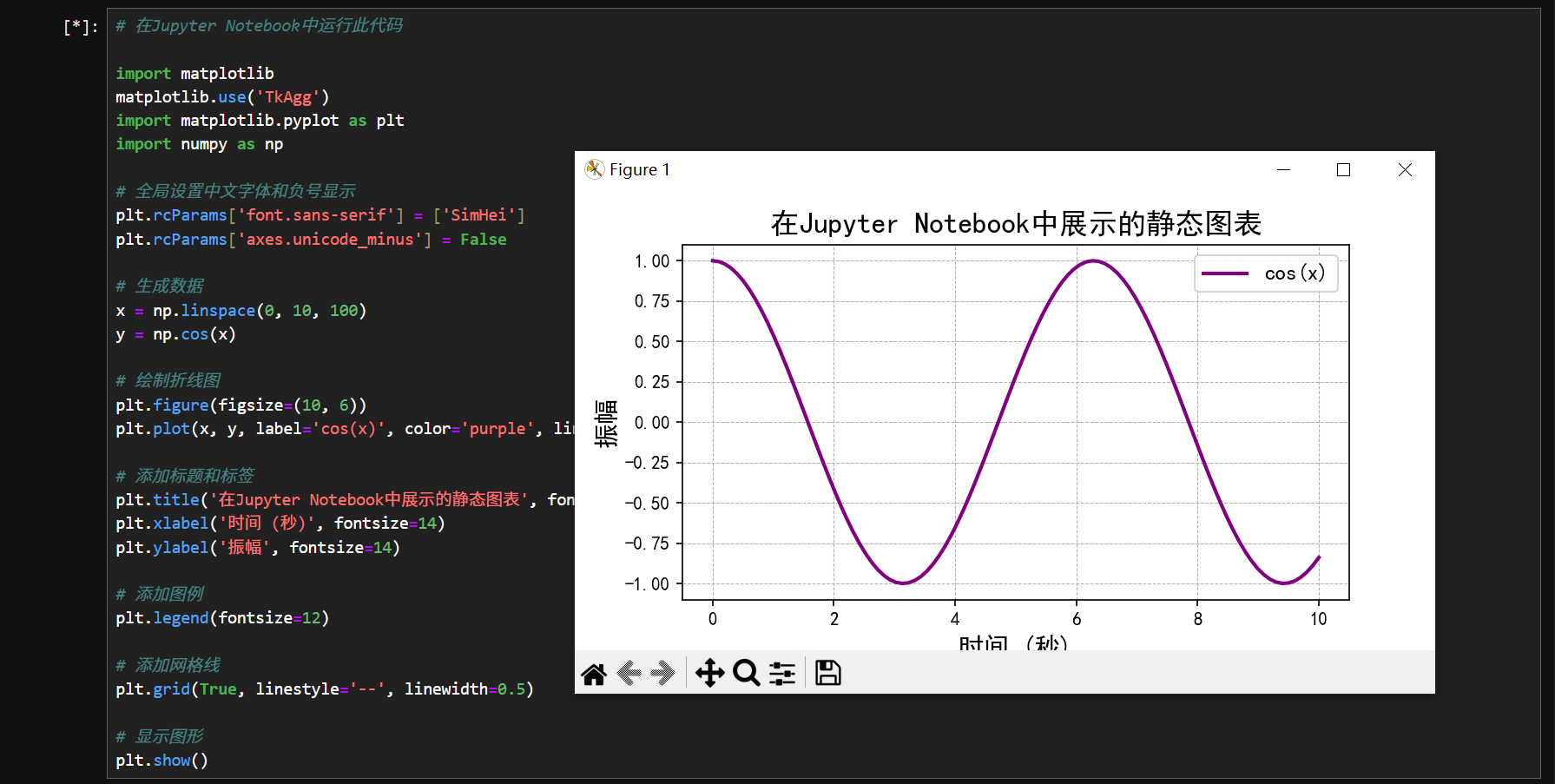Click the plt.grid(True, linestyle='--') line
Viewport: 1555px width, 784px height.
[x=326, y=689]
